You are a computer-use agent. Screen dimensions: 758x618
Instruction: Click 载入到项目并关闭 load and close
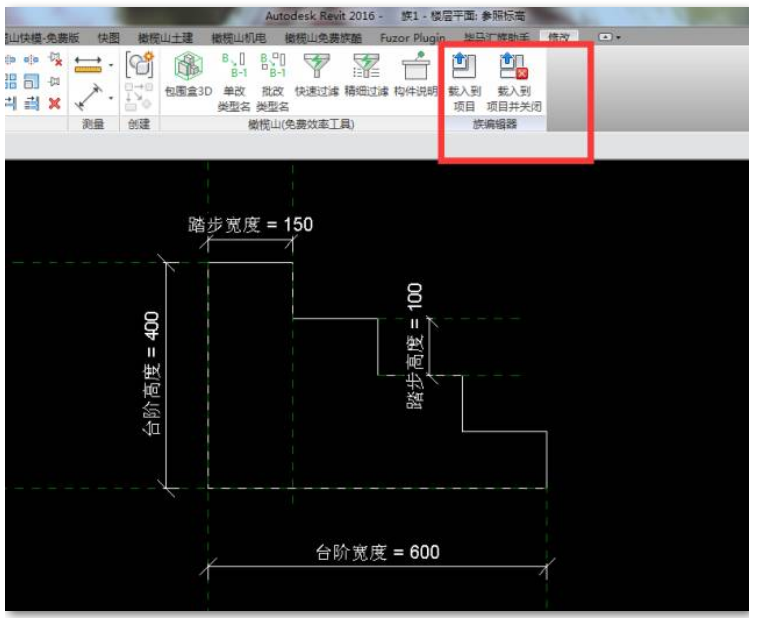pyautogui.click(x=514, y=82)
